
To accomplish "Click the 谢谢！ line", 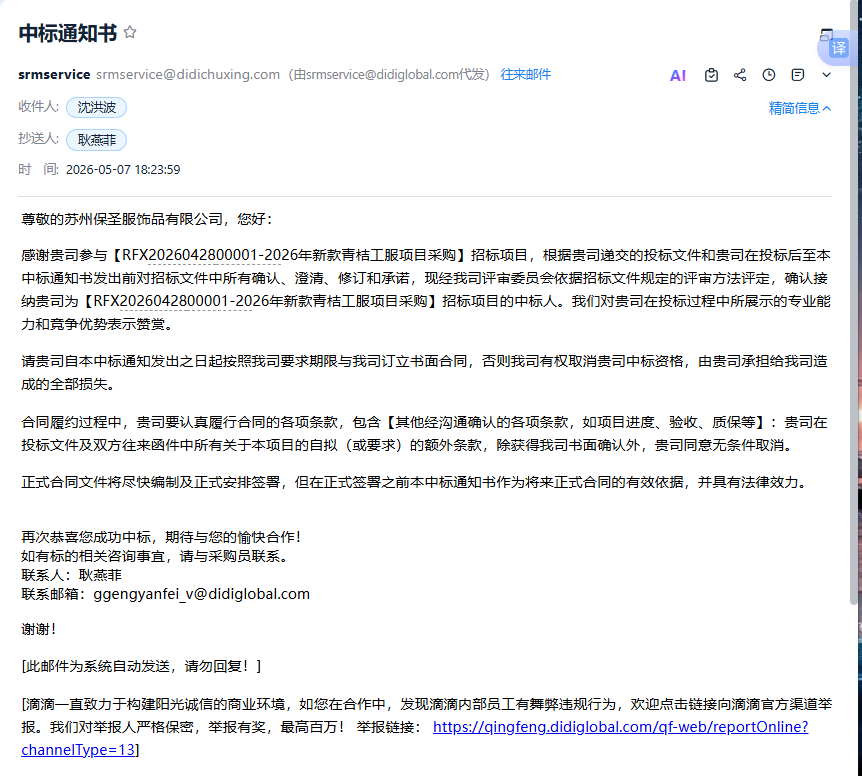I will [38, 629].
